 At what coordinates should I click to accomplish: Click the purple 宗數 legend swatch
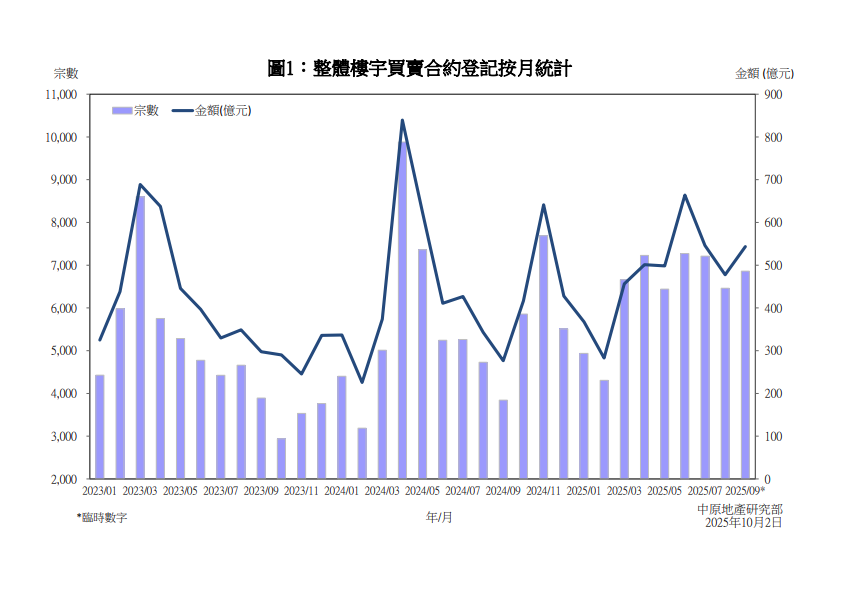point(121,111)
